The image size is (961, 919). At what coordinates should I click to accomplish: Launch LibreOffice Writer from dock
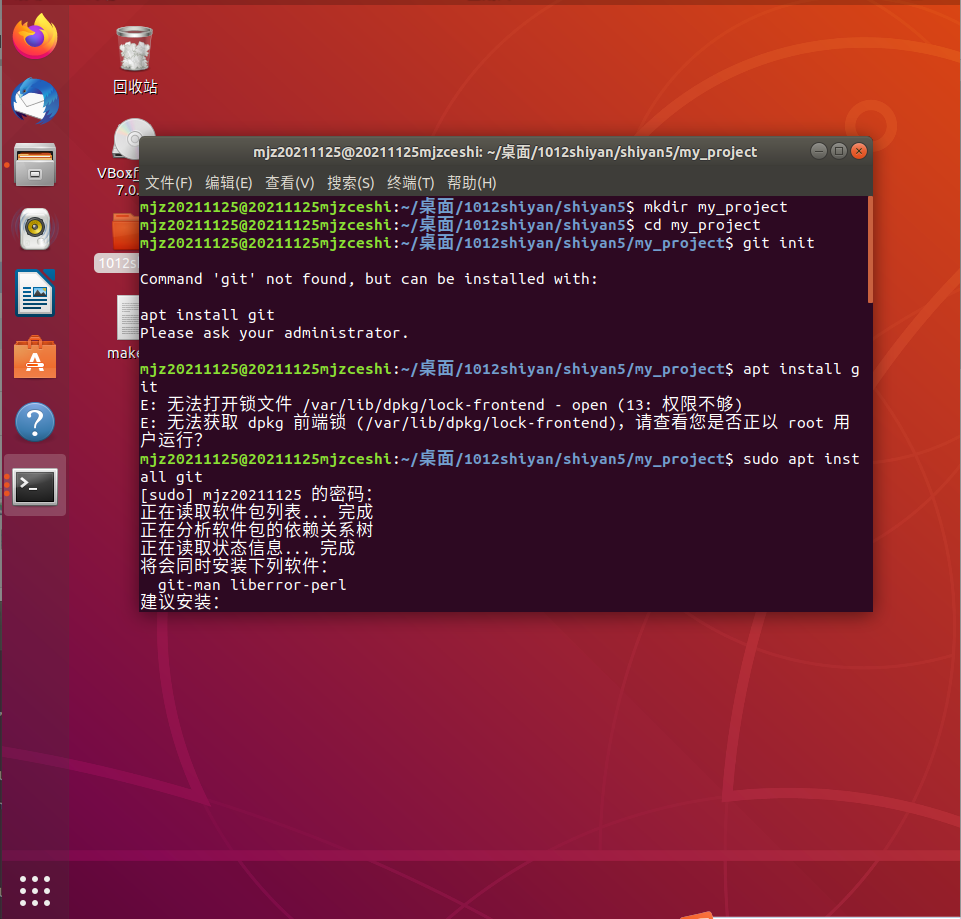pyautogui.click(x=35, y=293)
